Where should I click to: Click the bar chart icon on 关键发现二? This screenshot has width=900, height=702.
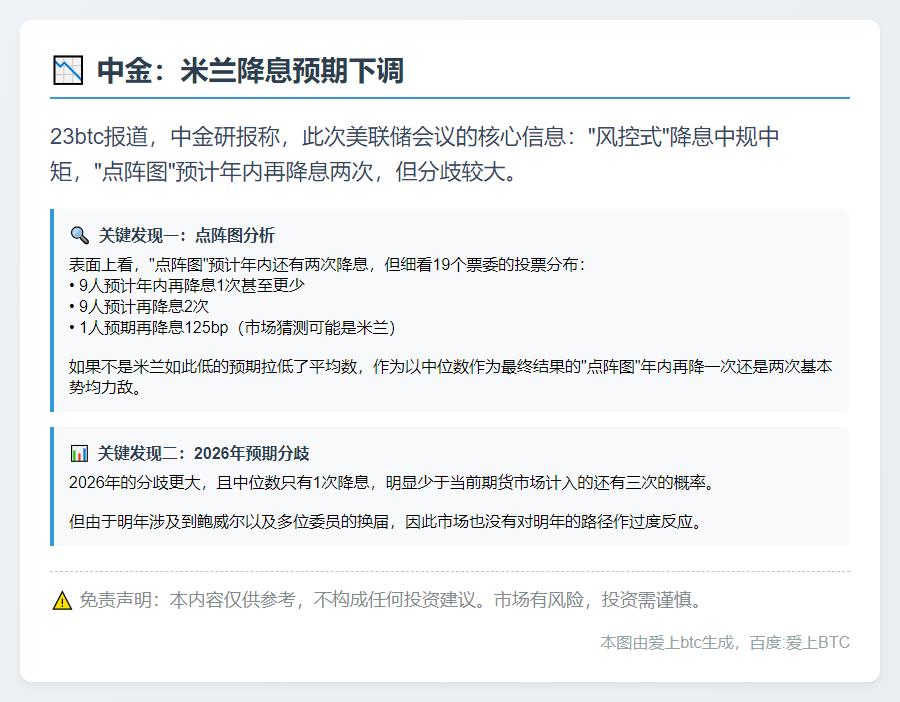[x=80, y=452]
